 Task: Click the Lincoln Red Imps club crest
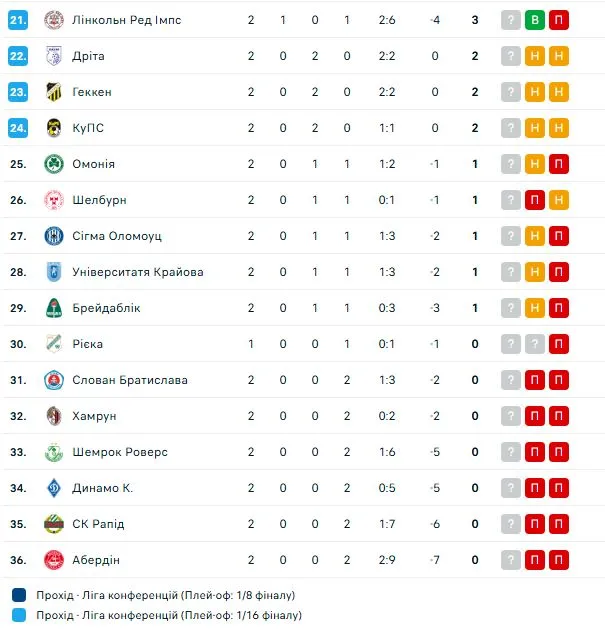pyautogui.click(x=54, y=20)
